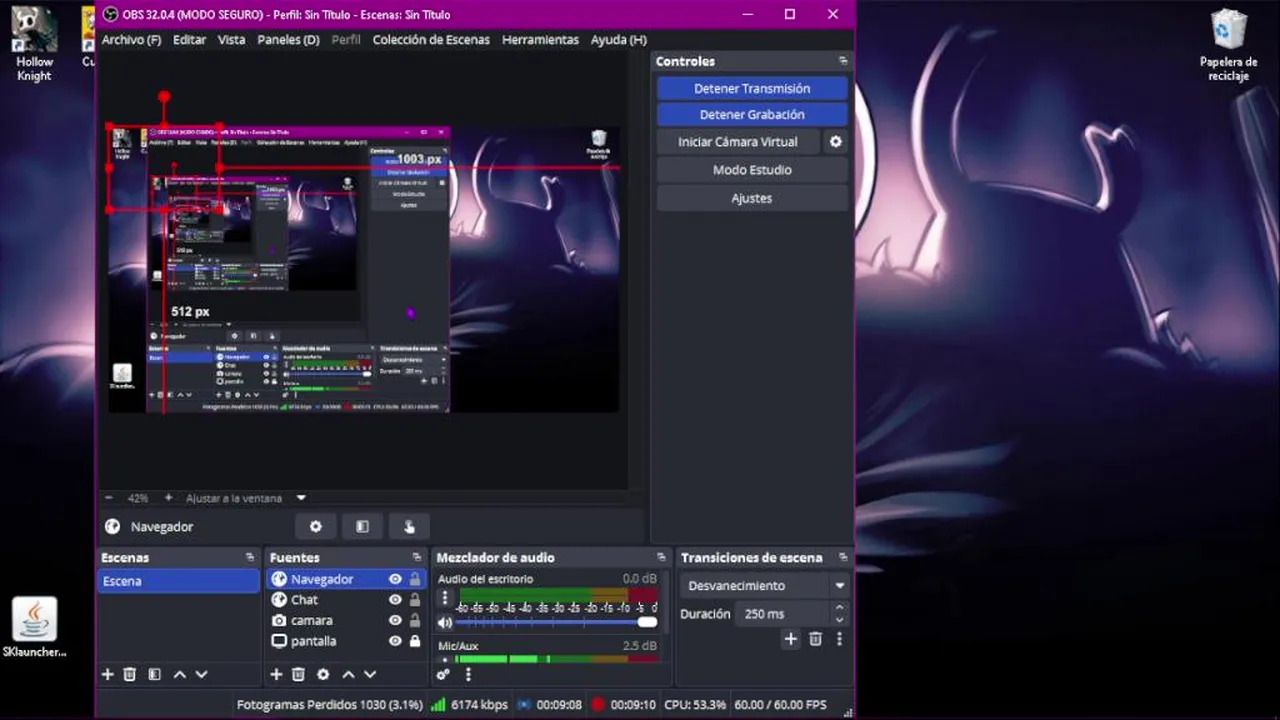Image resolution: width=1280 pixels, height=720 pixels.
Task: Unlock the pantalla source
Action: [x=415, y=641]
